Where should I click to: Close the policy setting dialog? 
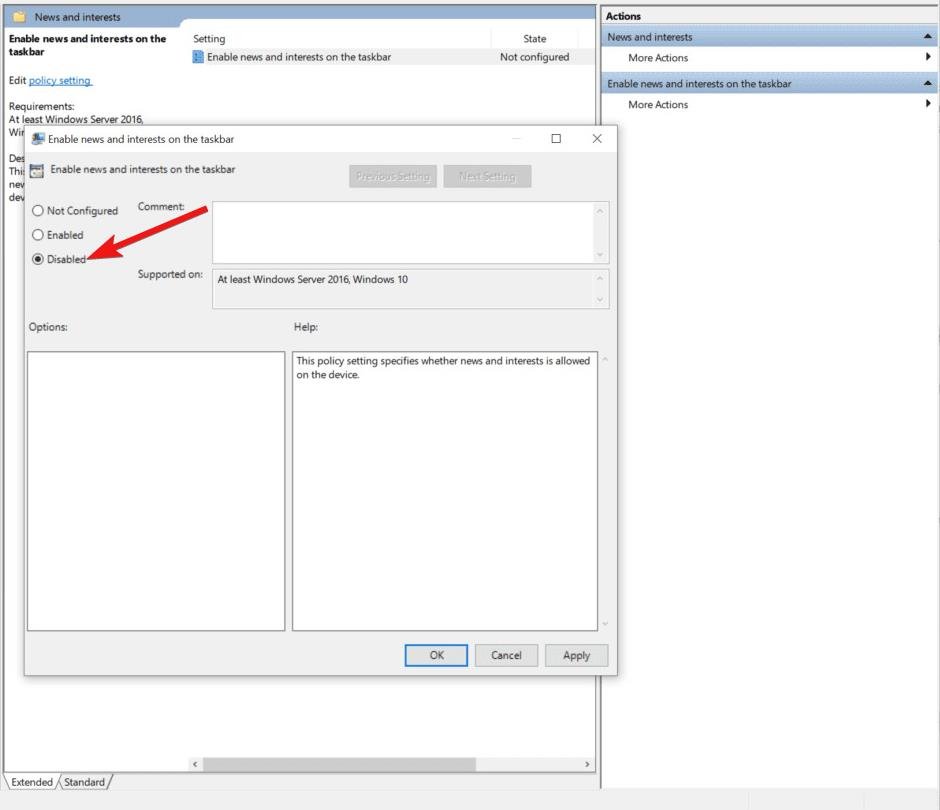pos(597,138)
